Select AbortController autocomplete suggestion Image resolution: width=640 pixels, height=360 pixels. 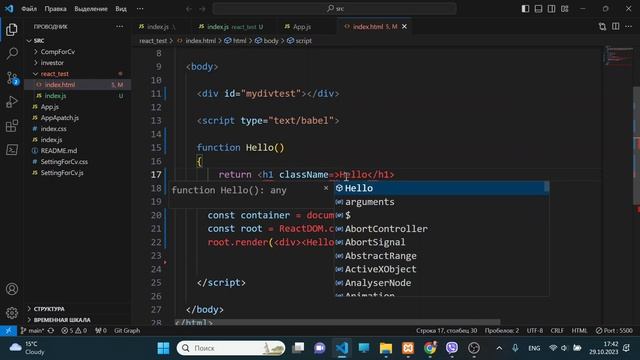click(442, 229)
